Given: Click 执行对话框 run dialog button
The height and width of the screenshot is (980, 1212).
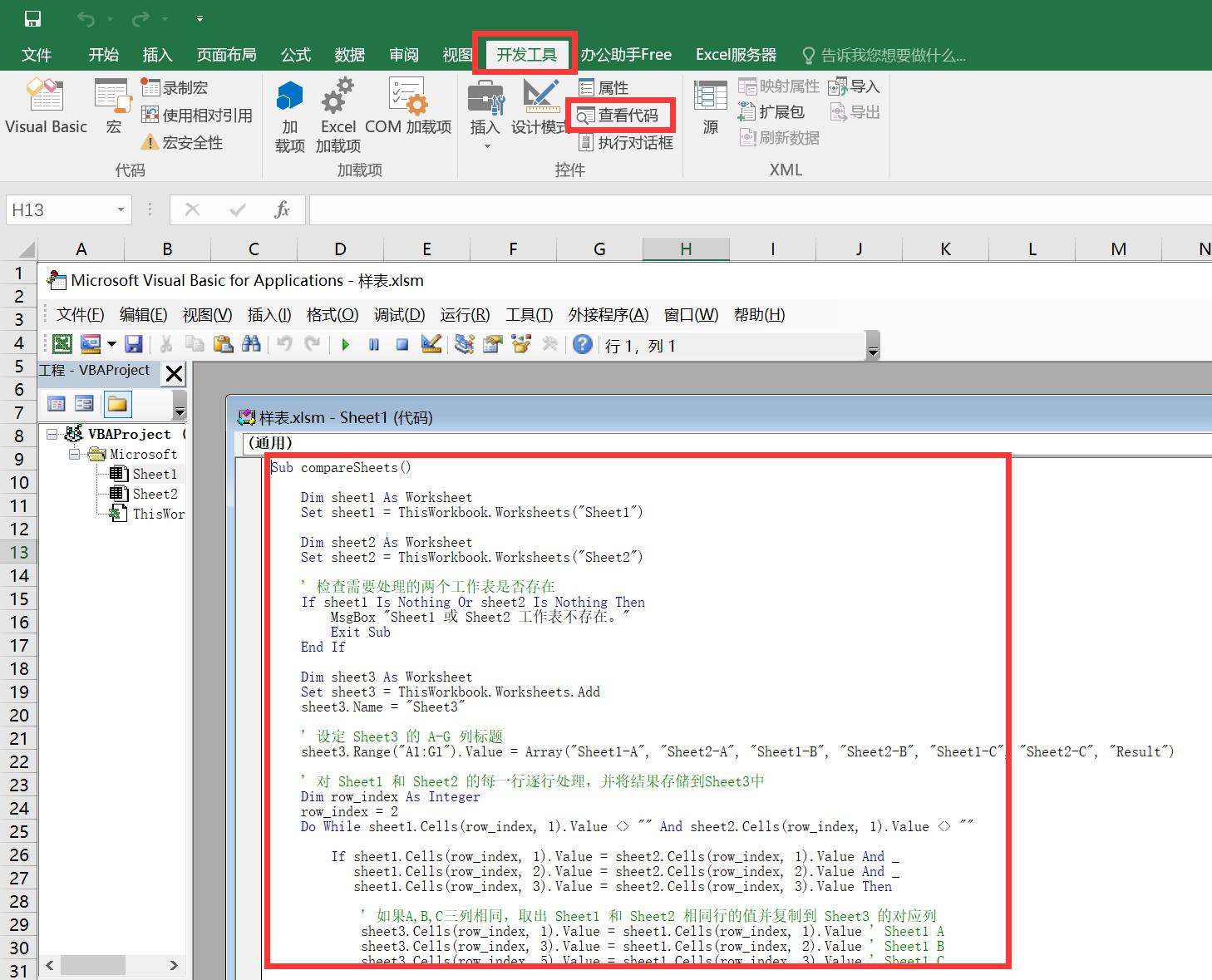Looking at the screenshot, I should pos(625,142).
